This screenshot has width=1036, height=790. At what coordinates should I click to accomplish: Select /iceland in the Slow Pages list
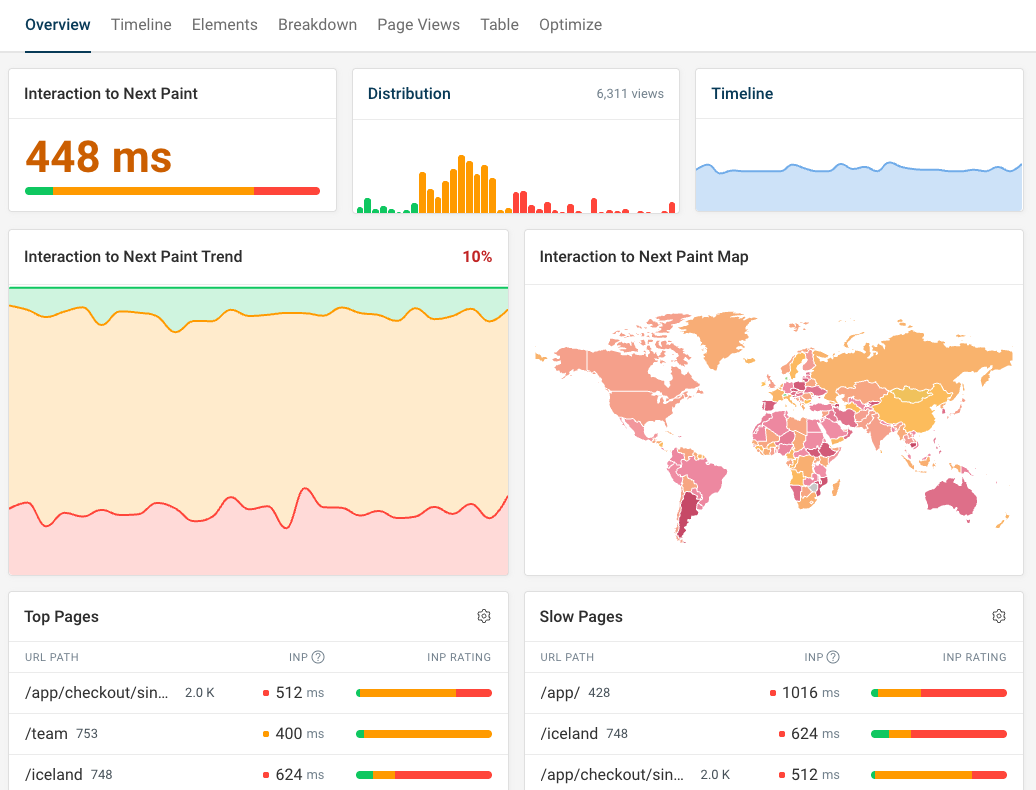(569, 733)
